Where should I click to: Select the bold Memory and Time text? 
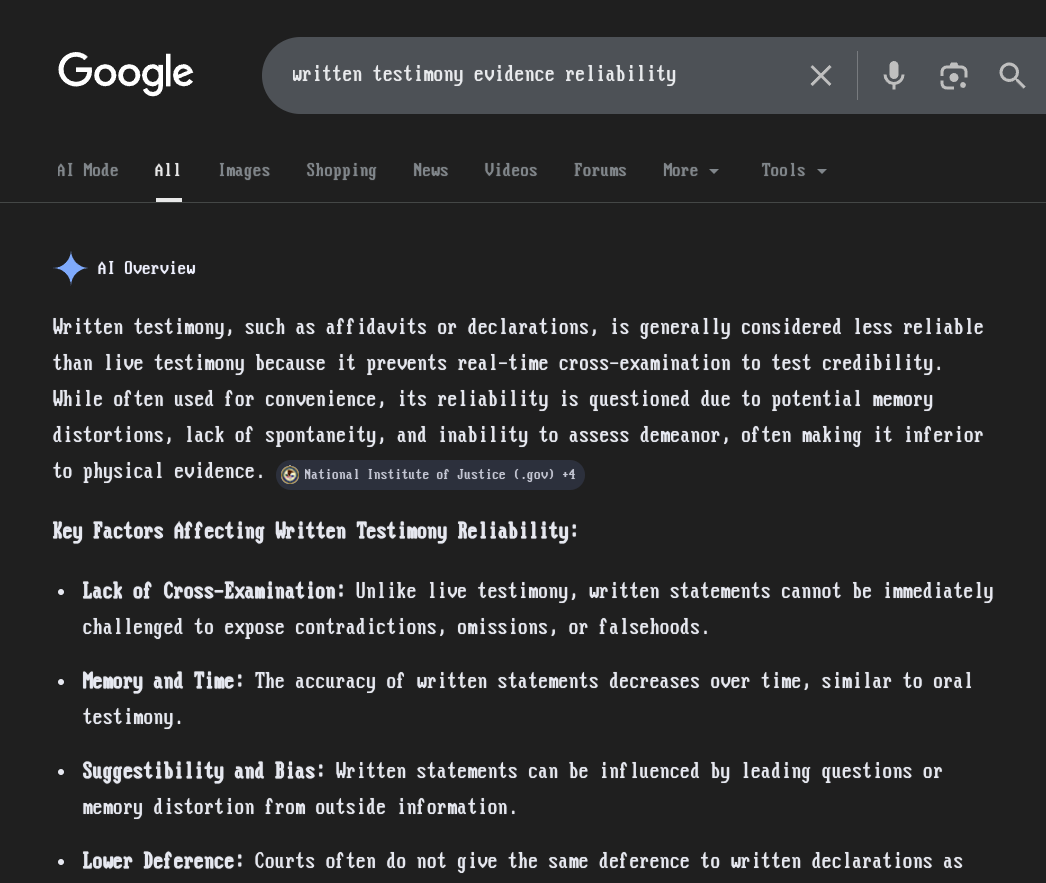[x=163, y=681]
